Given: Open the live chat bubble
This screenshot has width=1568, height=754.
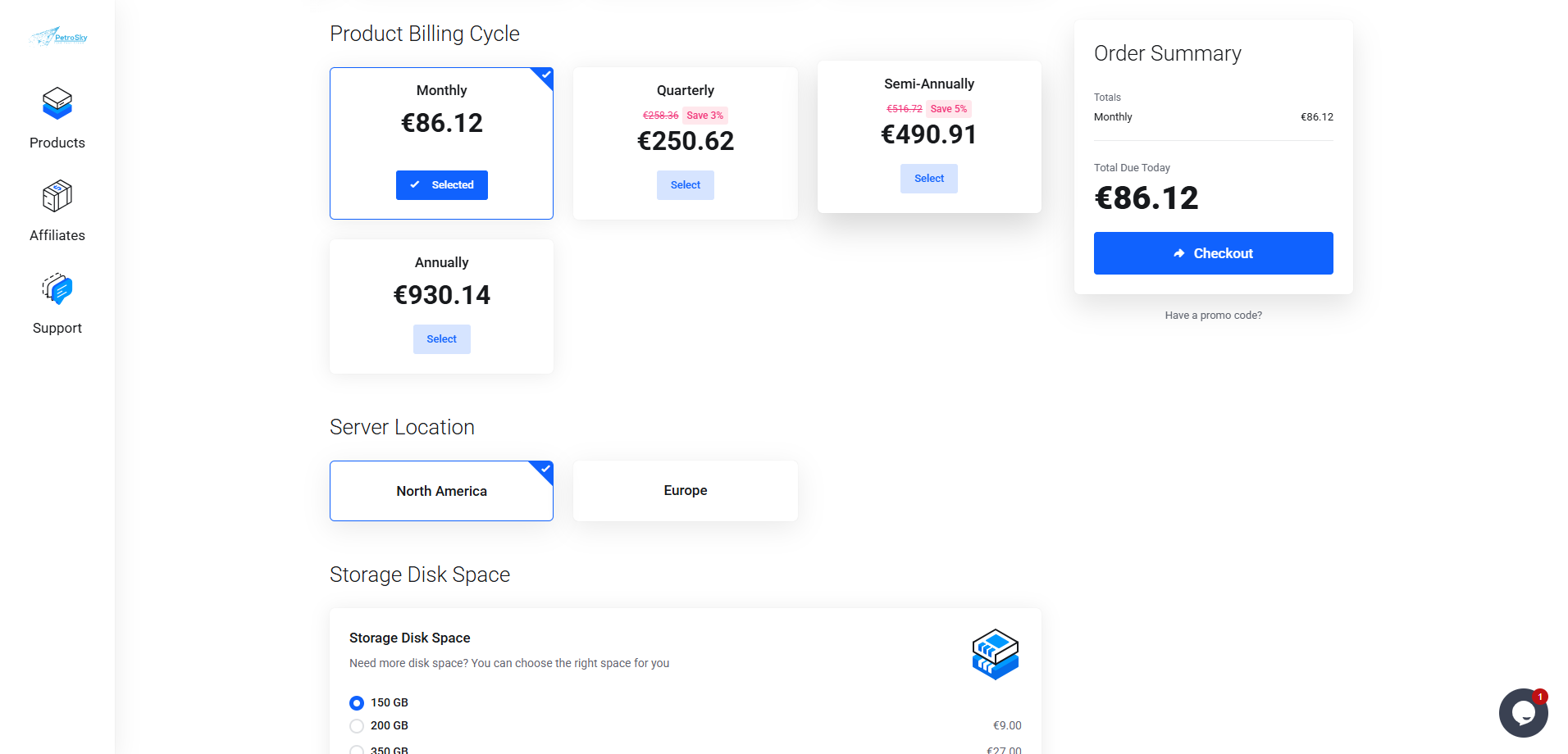Looking at the screenshot, I should tap(1523, 712).
